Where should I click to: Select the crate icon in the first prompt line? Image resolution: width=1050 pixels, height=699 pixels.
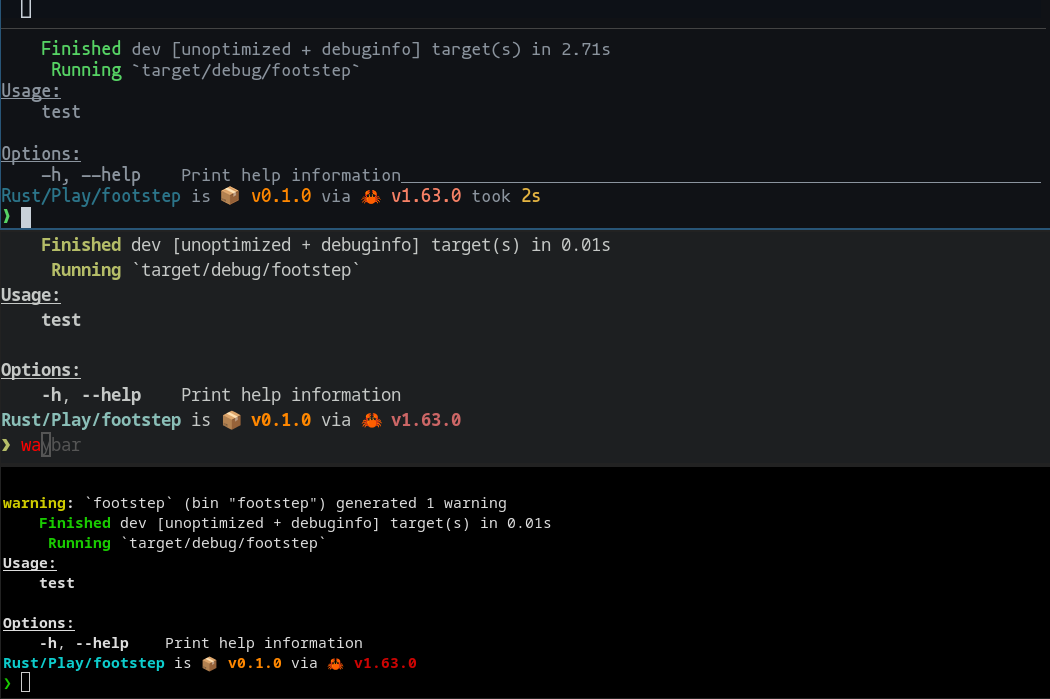coord(230,196)
